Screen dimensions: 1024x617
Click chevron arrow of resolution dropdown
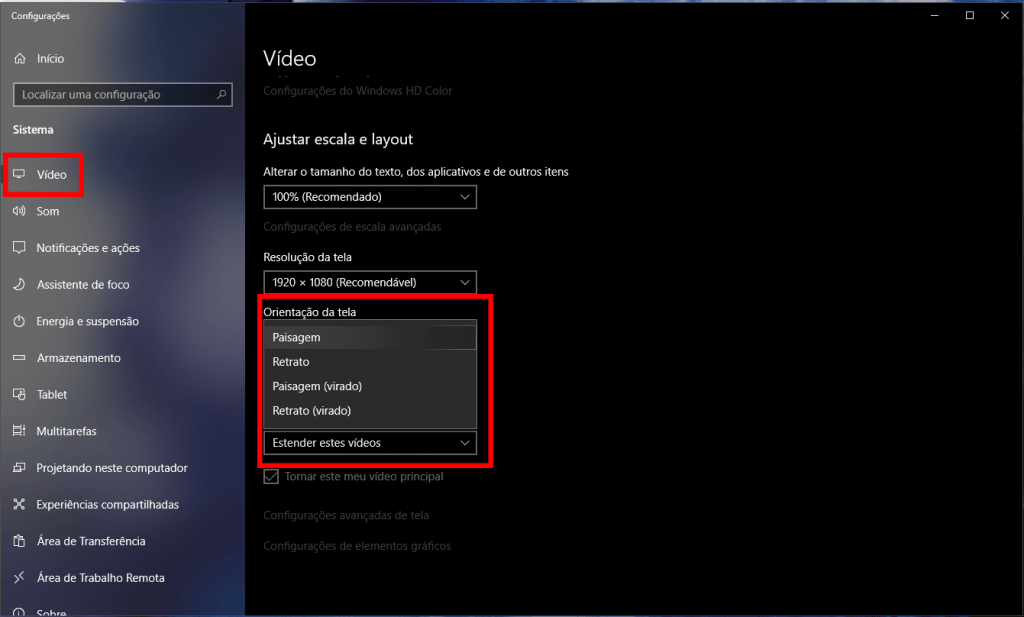click(464, 283)
